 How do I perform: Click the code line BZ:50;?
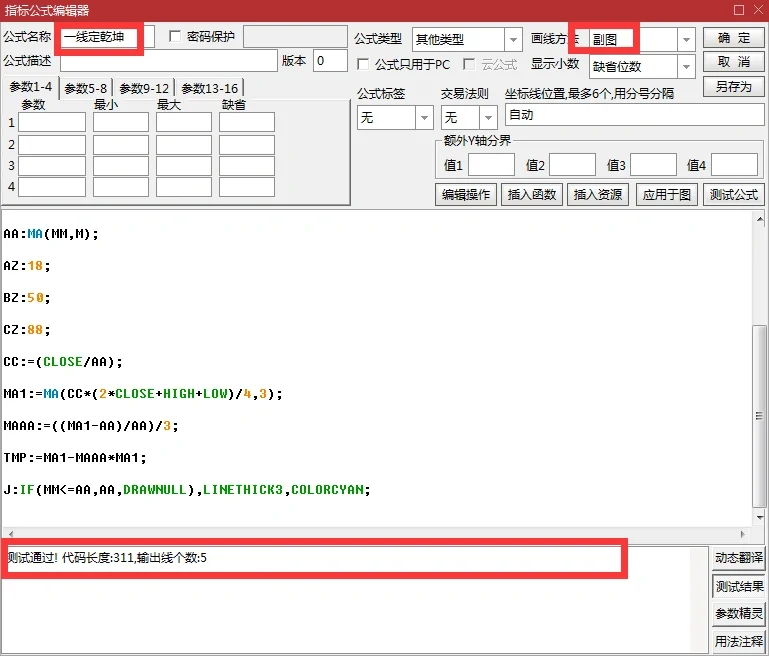click(x=27, y=298)
